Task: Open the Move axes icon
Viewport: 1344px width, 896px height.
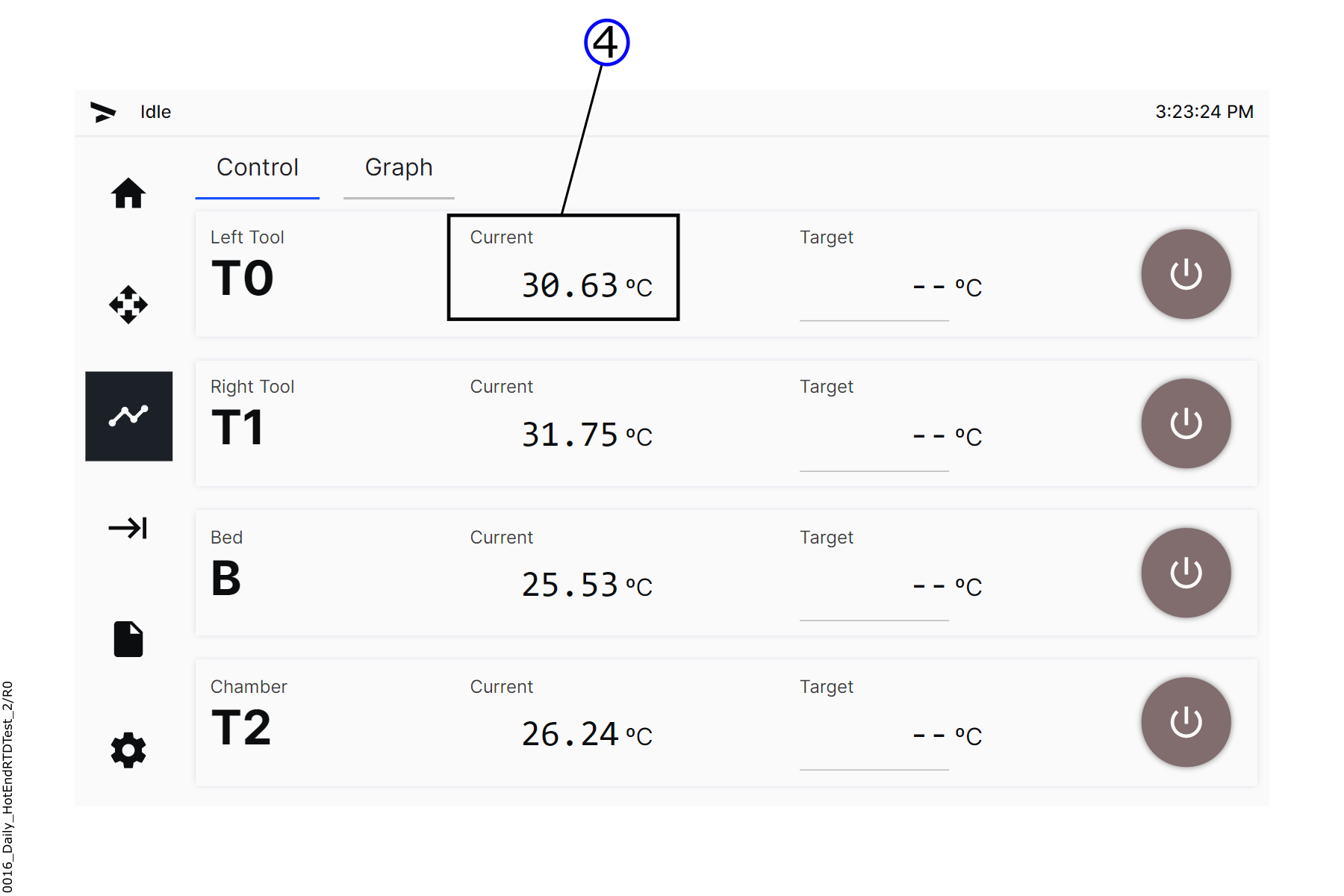Action: point(128,305)
